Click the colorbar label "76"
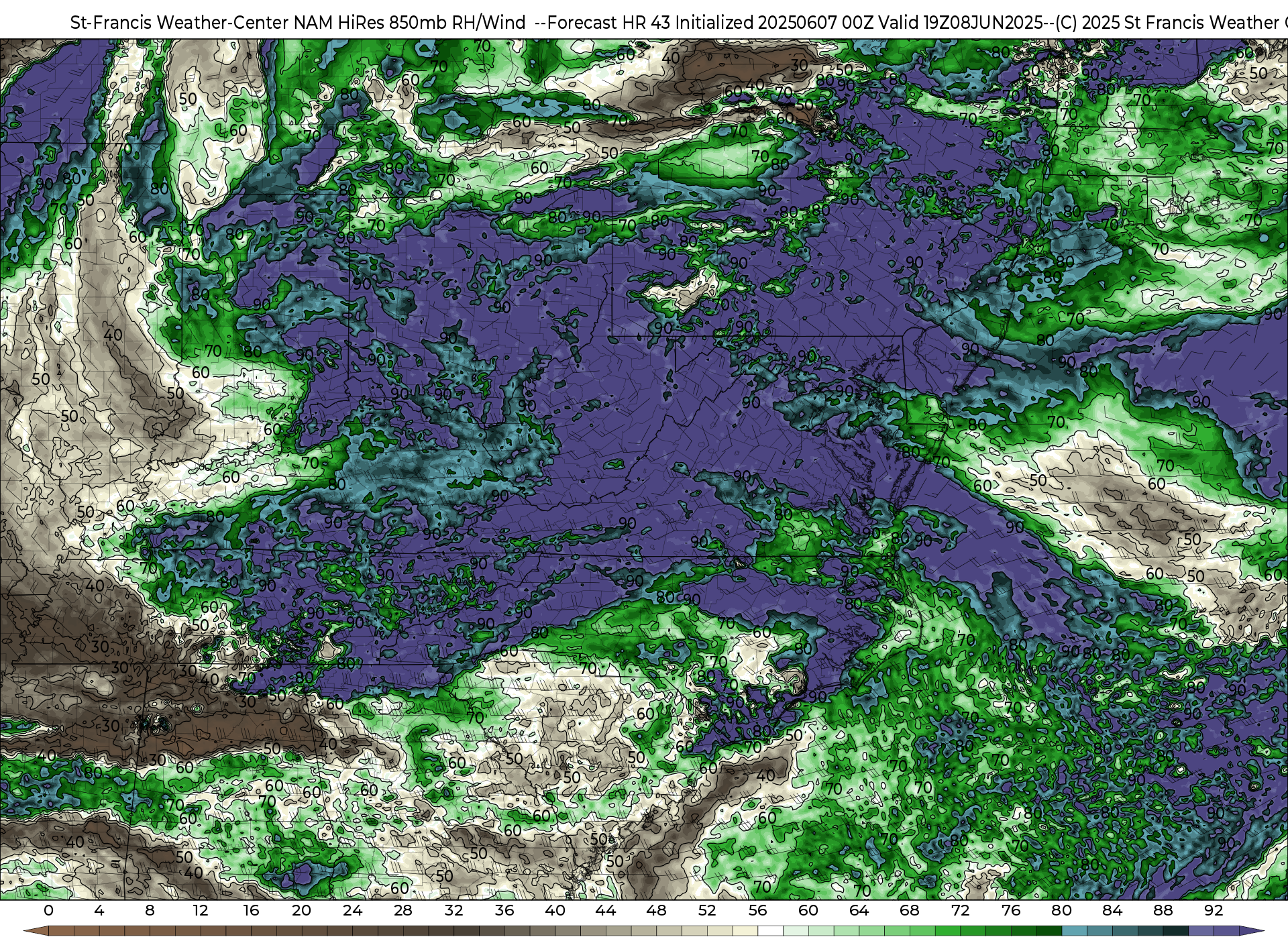Image resolution: width=1288 pixels, height=939 pixels. click(1011, 911)
